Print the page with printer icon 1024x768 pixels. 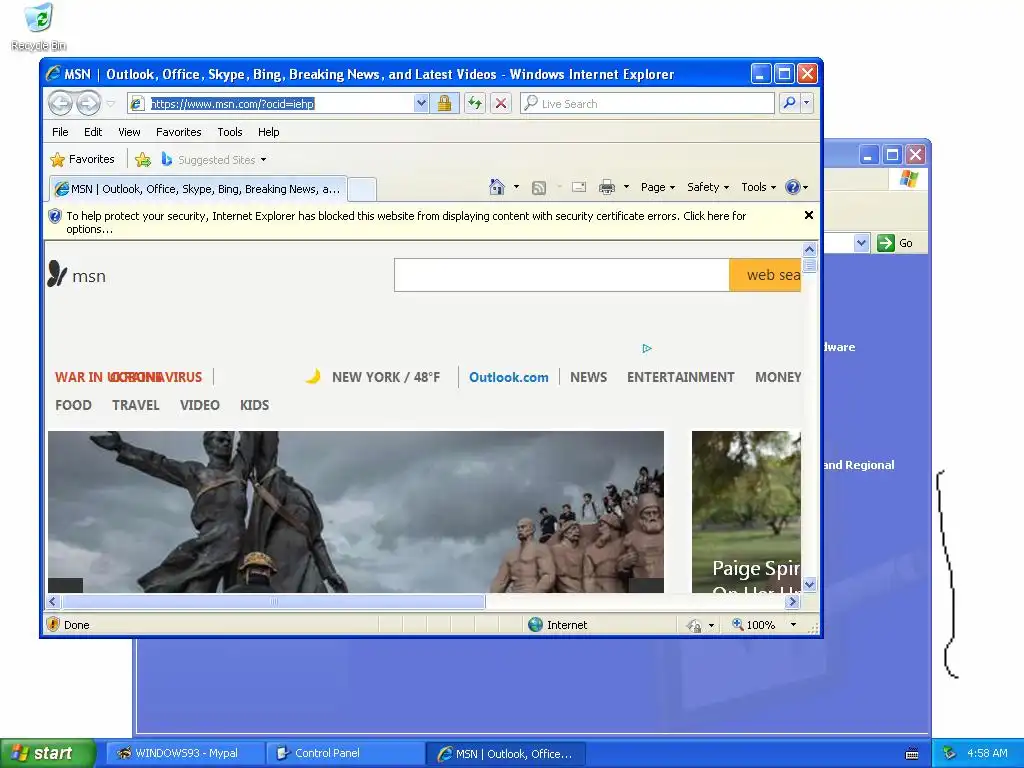[x=607, y=187]
